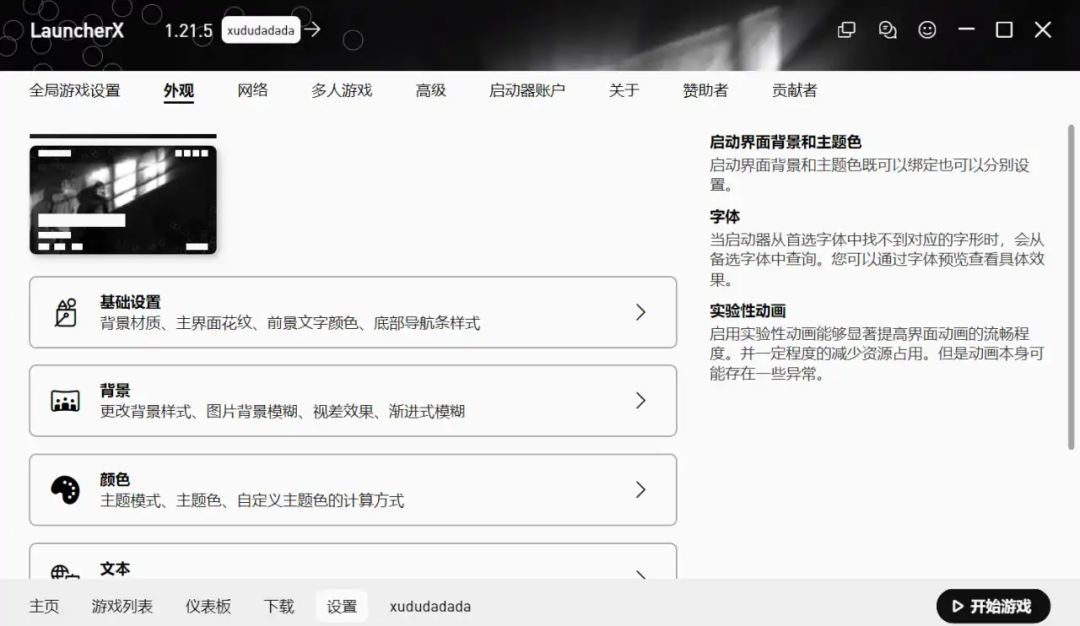Image resolution: width=1080 pixels, height=626 pixels.
Task: Open the 关于 tab
Action: [x=624, y=90]
